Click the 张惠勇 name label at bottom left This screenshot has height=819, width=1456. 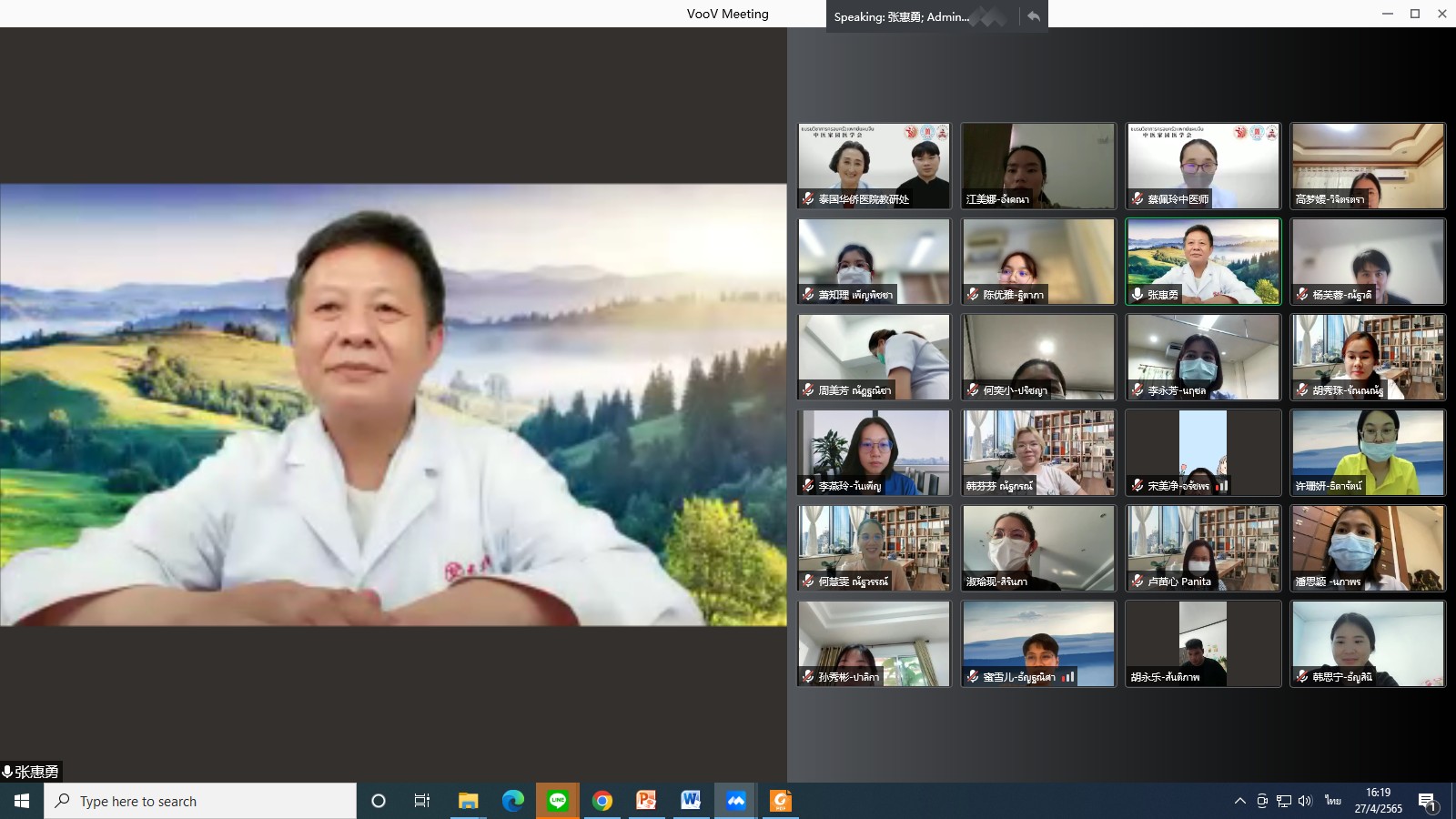pos(36,772)
